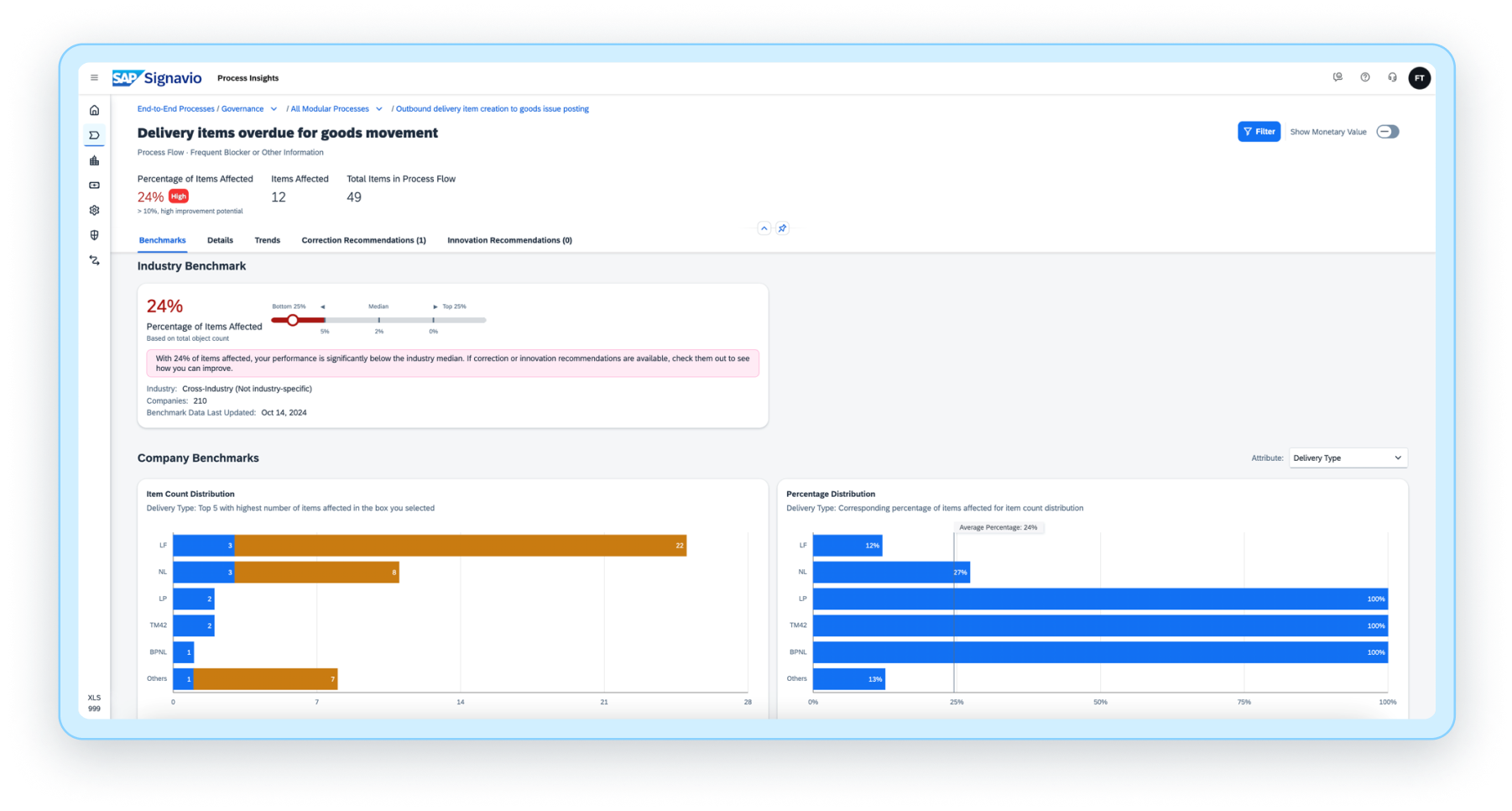Click the orange LF bar showing 22
Image resolution: width=1512 pixels, height=811 pixels.
pos(460,546)
